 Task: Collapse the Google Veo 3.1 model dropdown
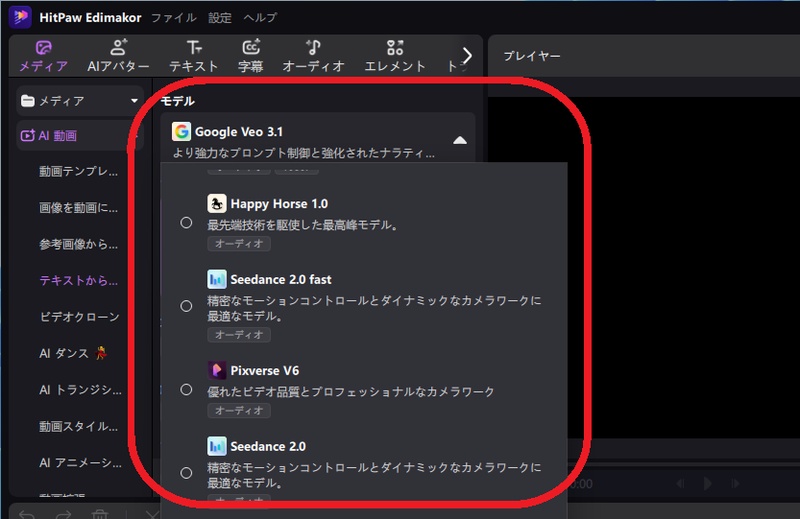click(x=460, y=140)
